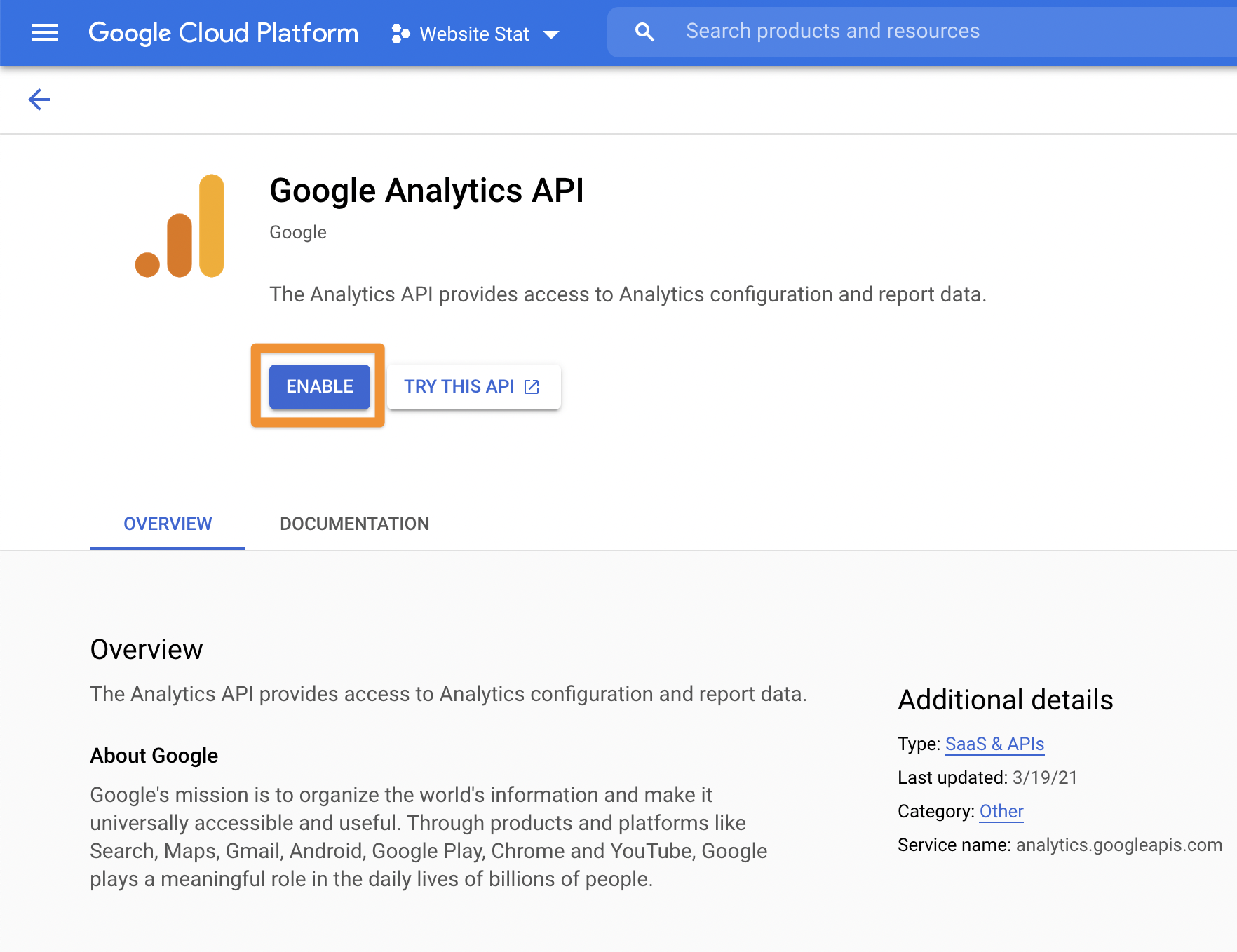The width and height of the screenshot is (1237, 952).
Task: Open the Website Stat project selector
Action: pos(475,34)
